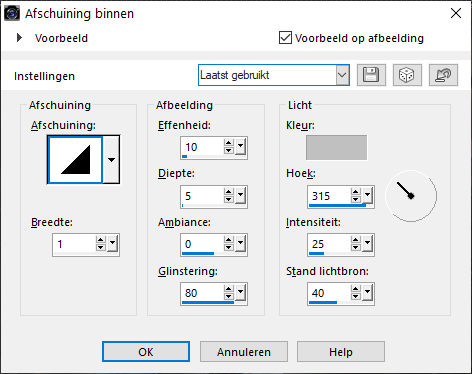
Task: Click the randomize parameters dice icon
Action: 407,75
